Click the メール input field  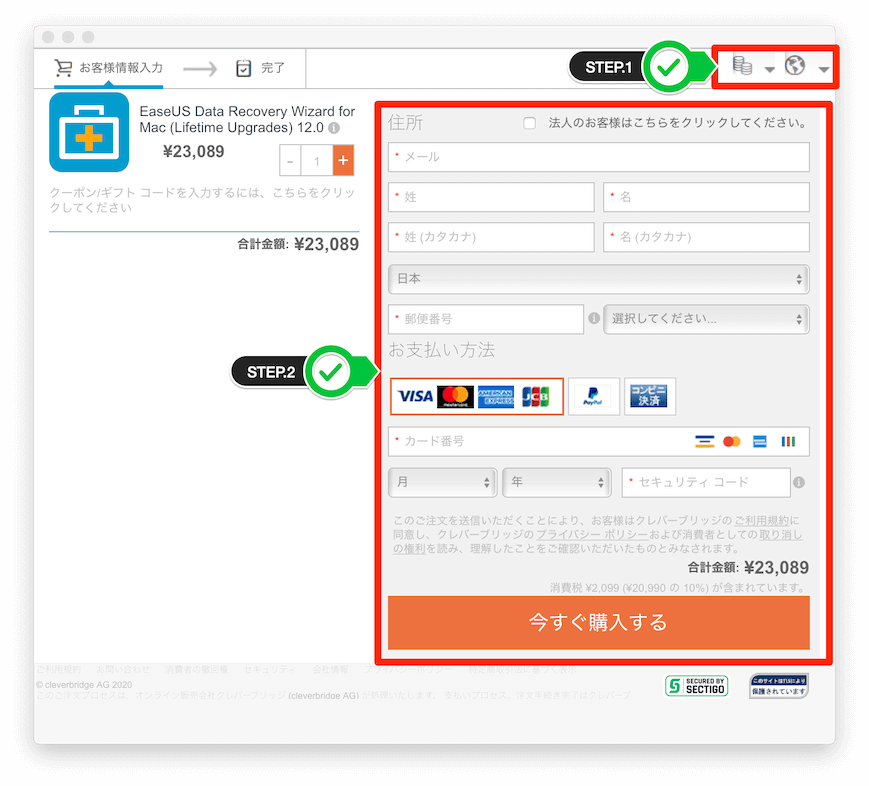(599, 157)
